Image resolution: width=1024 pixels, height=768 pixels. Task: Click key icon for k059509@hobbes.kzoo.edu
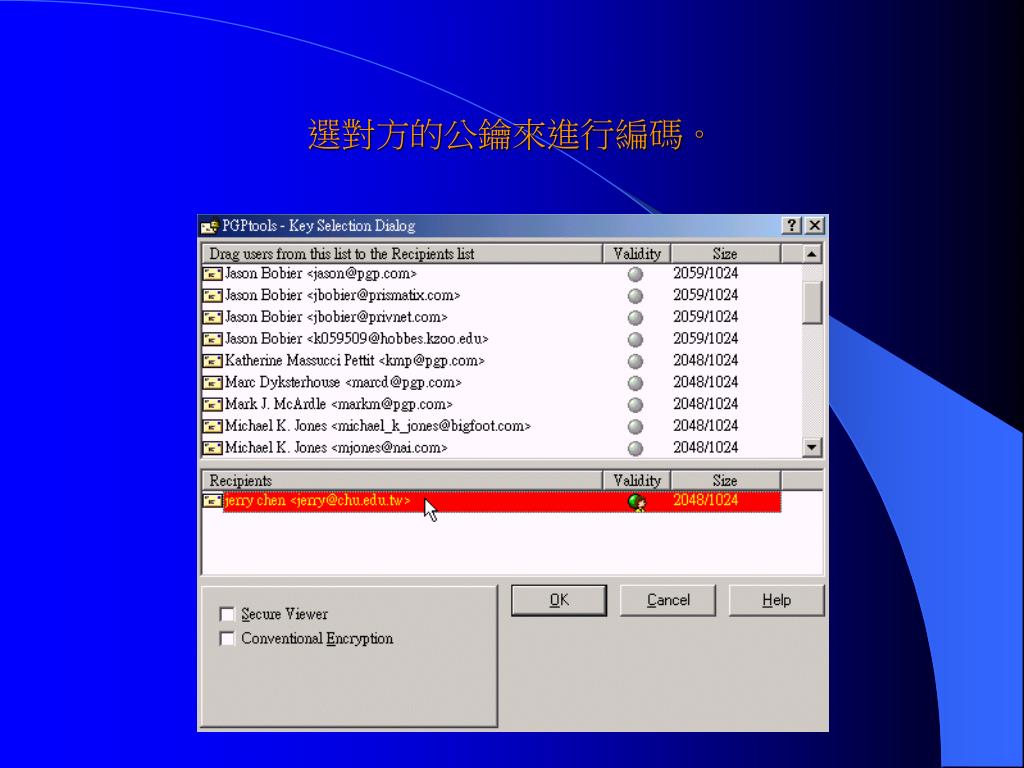pyautogui.click(x=212, y=339)
